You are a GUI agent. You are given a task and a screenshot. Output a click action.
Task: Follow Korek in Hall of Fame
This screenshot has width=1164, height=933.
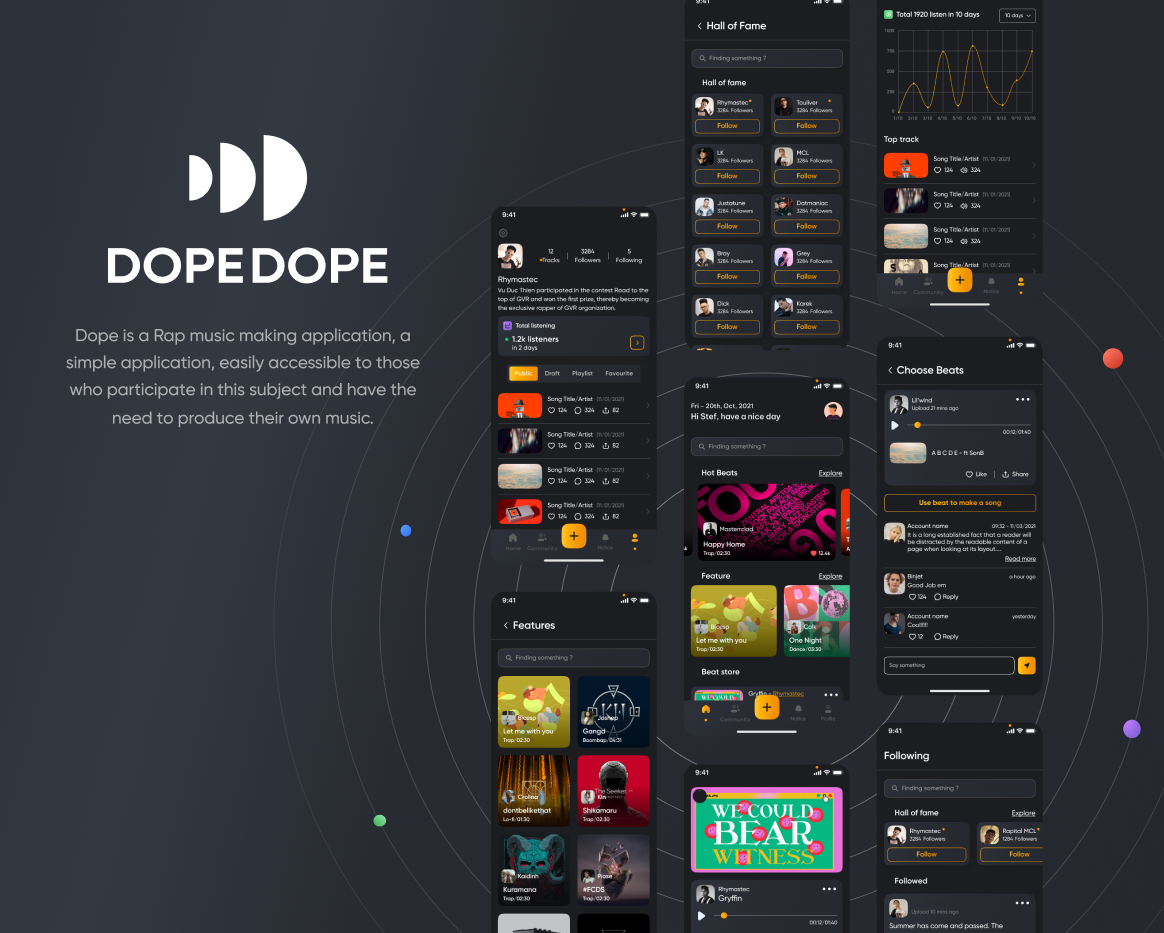point(807,327)
